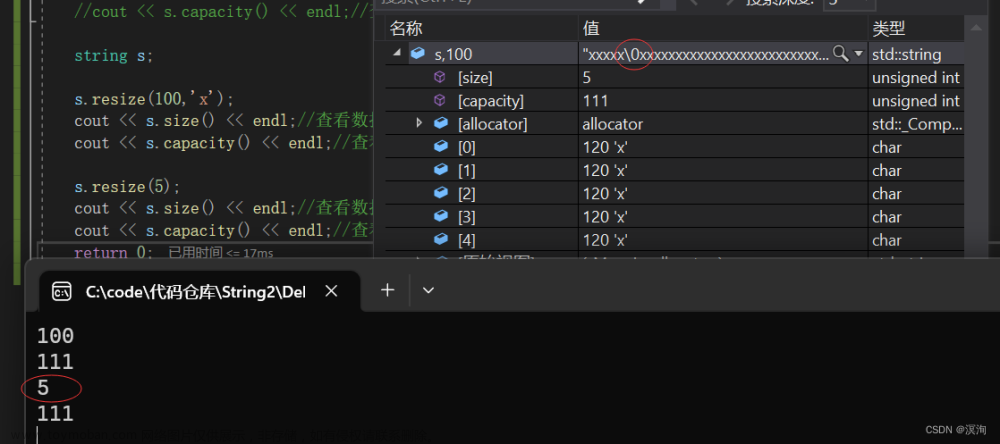This screenshot has height=444, width=1000.
Task: Select element row [2]
Action: [x=675, y=193]
